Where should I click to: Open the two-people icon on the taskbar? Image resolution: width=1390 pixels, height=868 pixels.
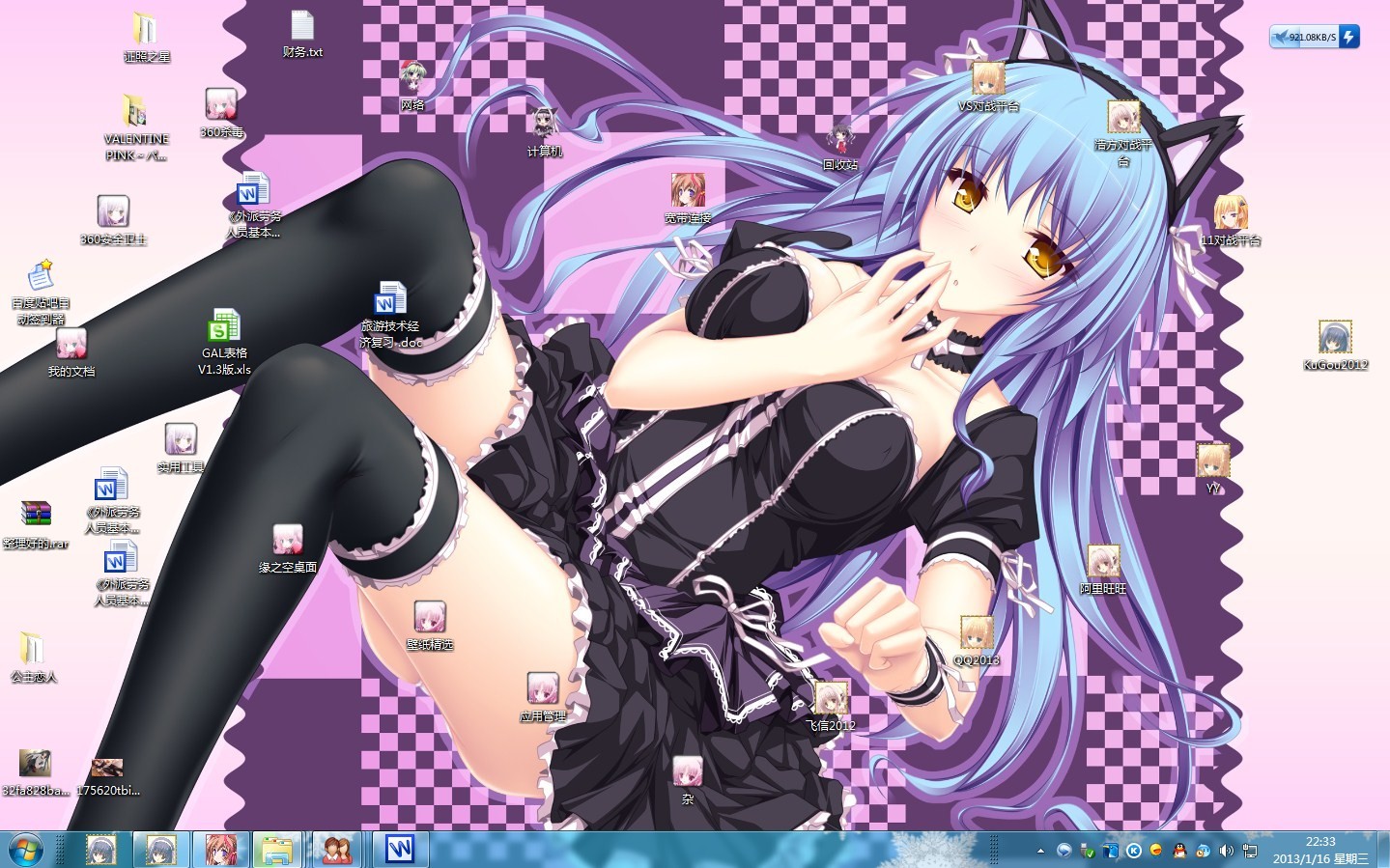point(337,850)
